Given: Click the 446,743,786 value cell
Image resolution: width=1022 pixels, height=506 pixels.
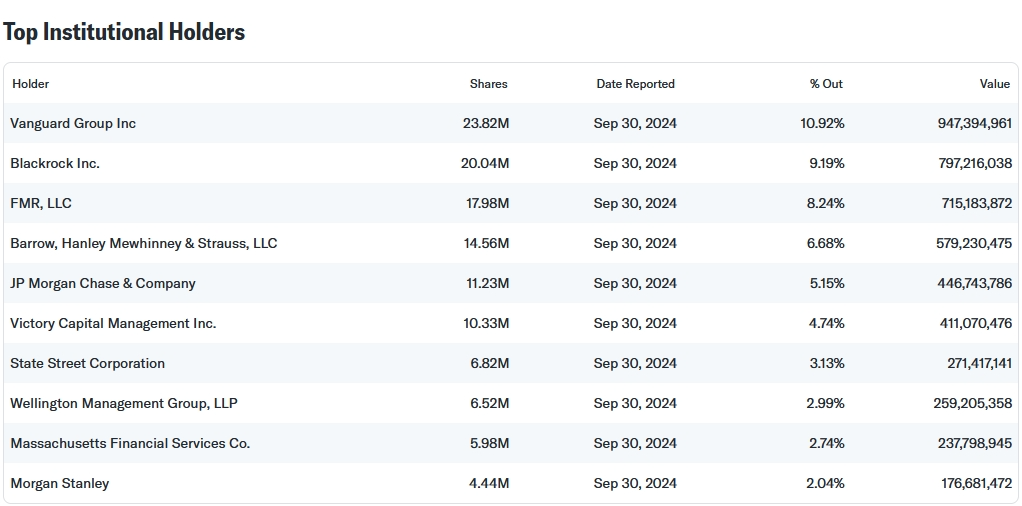Looking at the screenshot, I should 974,283.
